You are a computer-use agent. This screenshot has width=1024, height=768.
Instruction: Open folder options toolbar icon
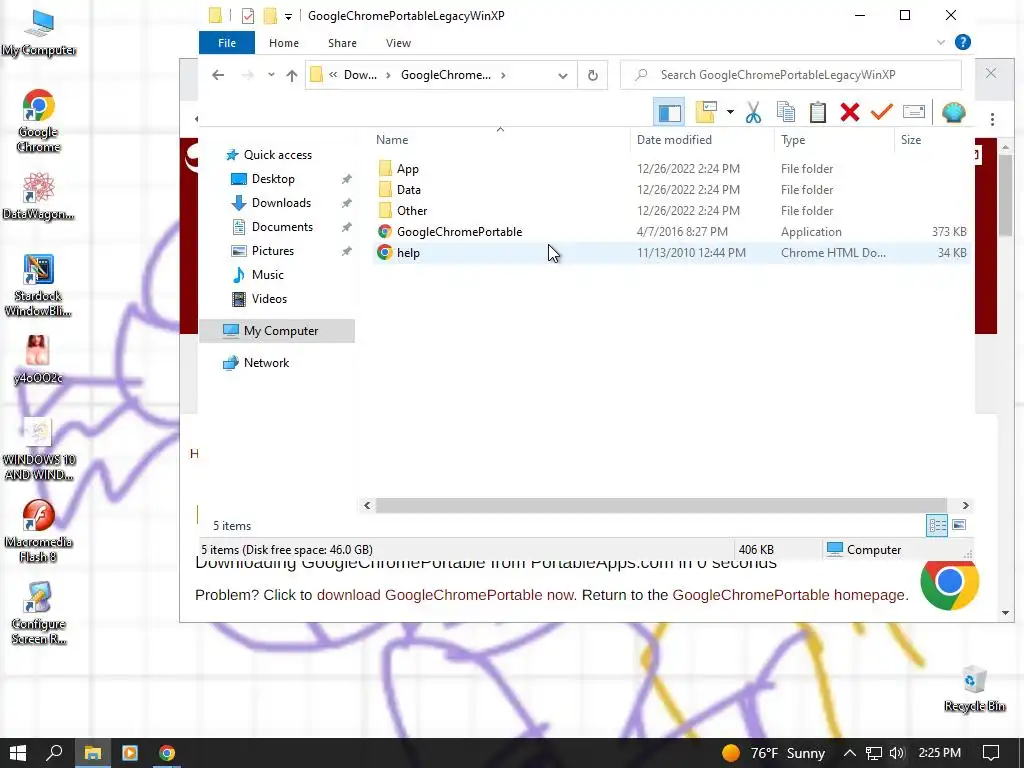[706, 112]
